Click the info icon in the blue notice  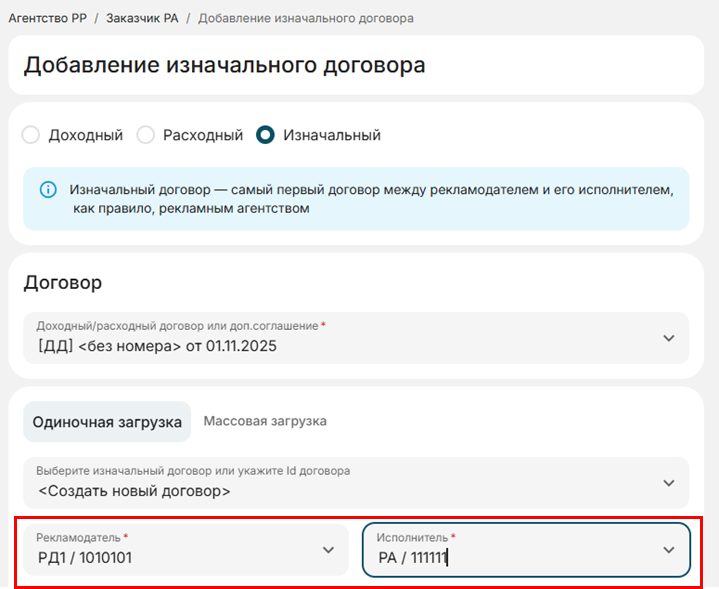click(47, 189)
